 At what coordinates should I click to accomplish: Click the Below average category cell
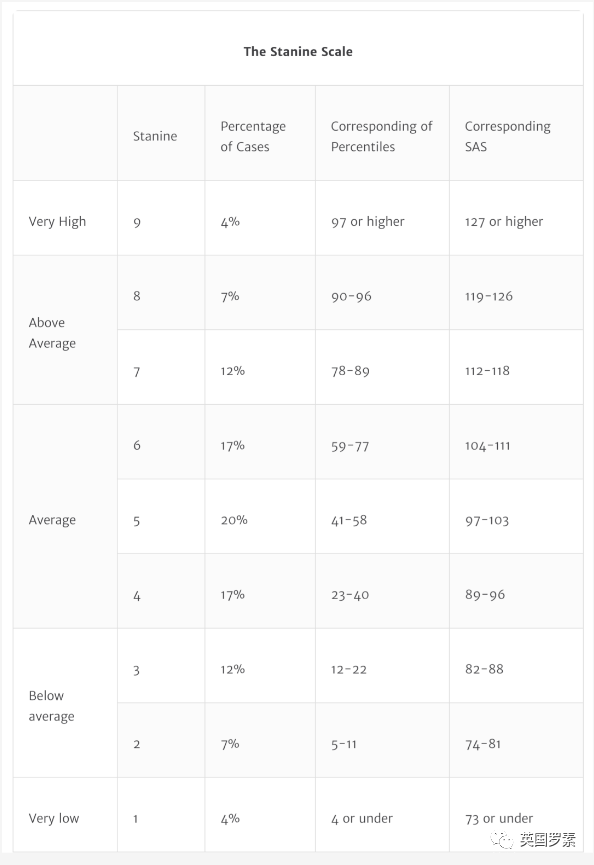point(51,706)
